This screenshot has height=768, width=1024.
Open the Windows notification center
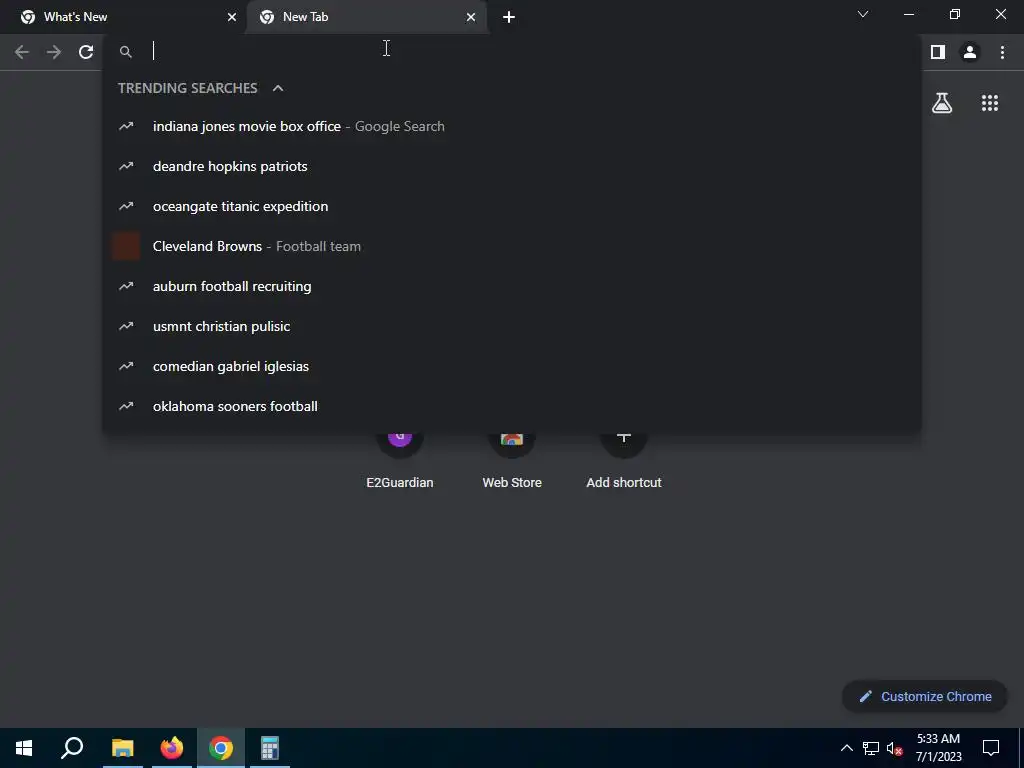(991, 748)
